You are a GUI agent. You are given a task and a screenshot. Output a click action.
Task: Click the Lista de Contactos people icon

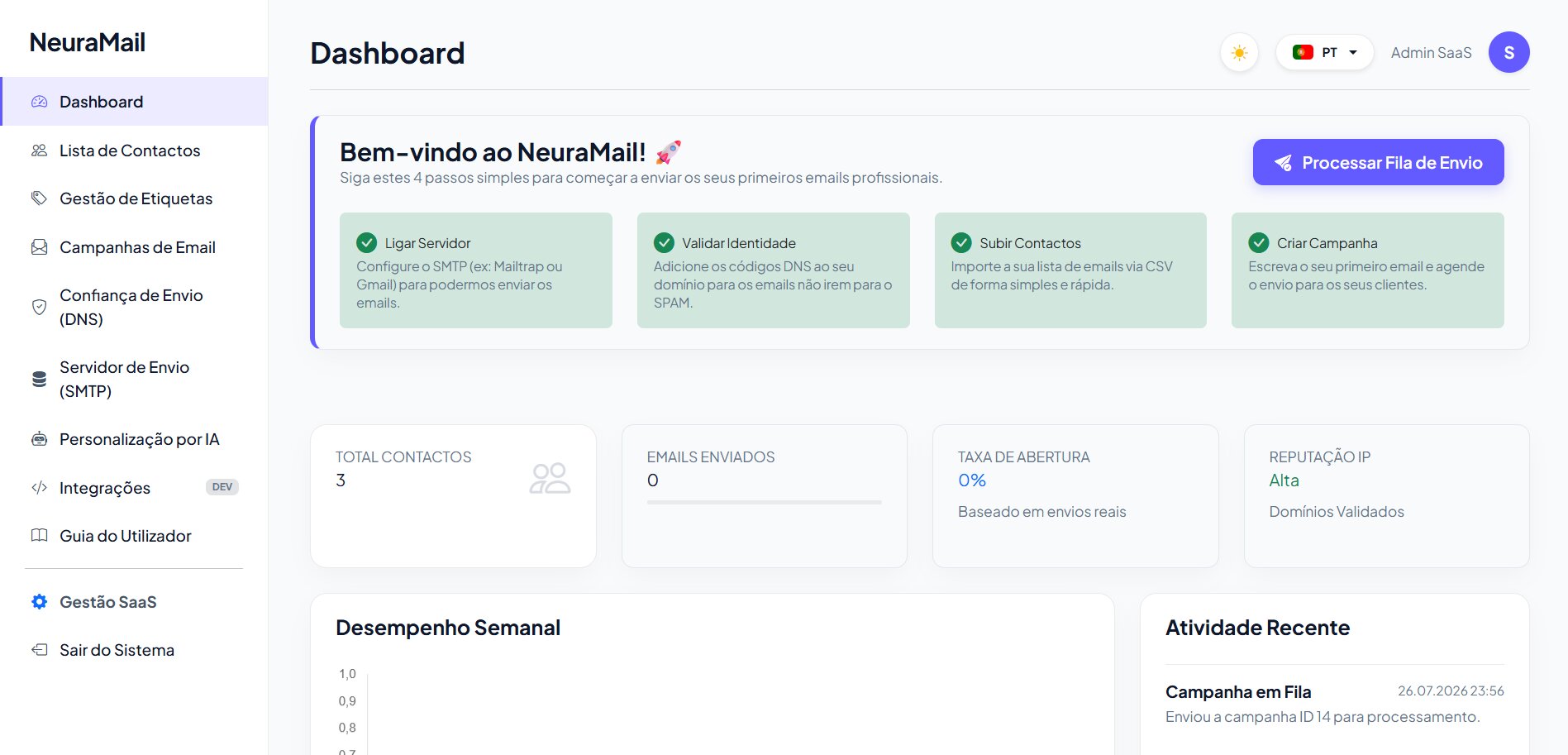tap(39, 151)
